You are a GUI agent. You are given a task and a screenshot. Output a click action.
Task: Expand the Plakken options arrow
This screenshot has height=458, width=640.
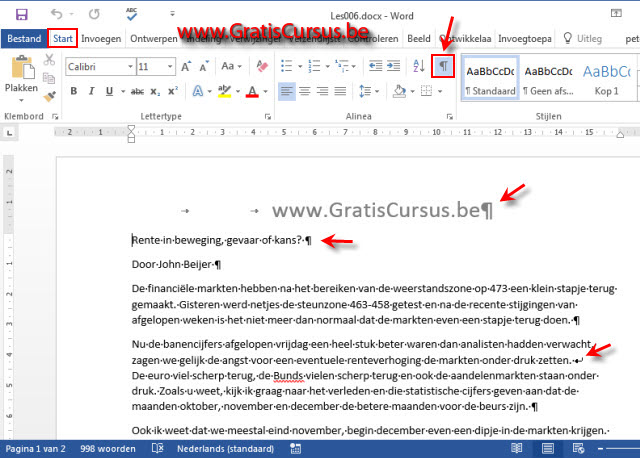[22, 100]
